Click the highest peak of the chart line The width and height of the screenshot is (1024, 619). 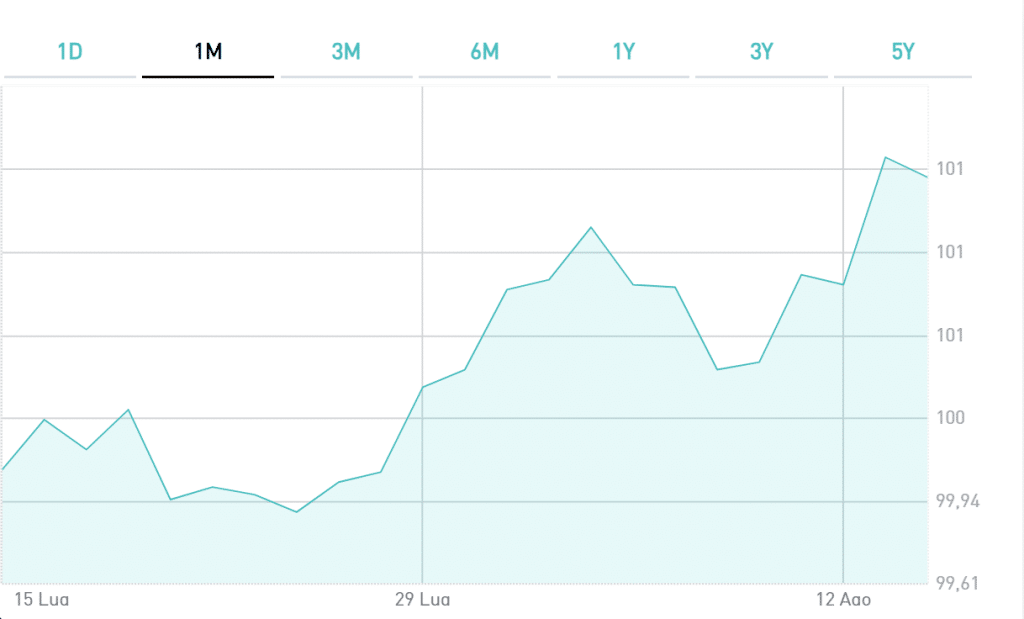[885, 158]
